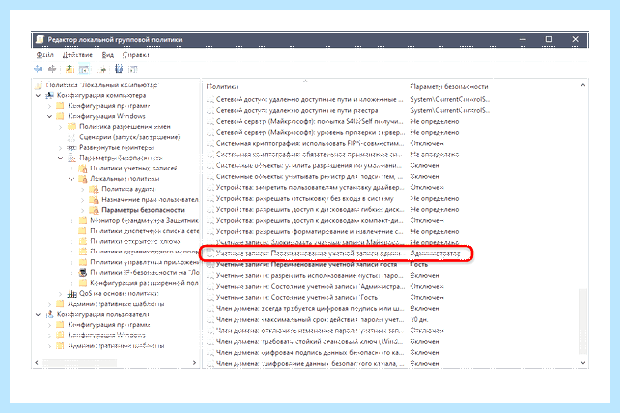620x413 pixels.
Task: Click the Конфигурация пользователя user icon
Action: [49, 314]
